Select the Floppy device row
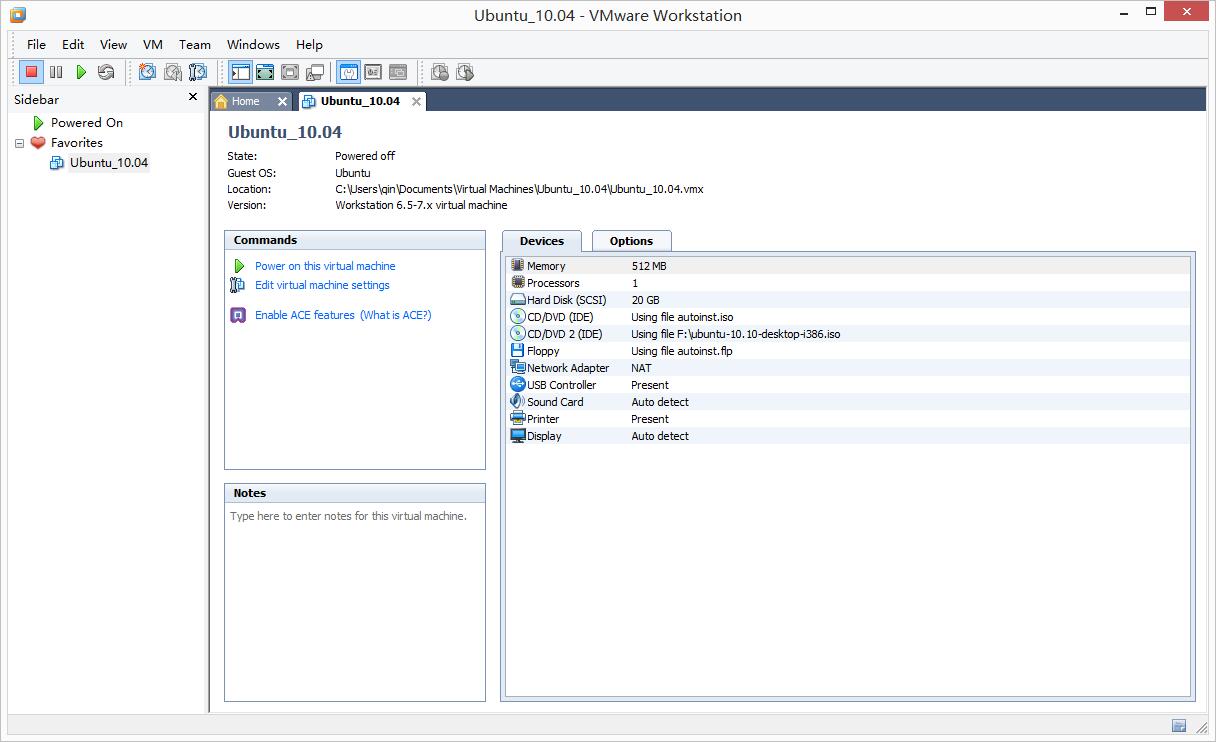 point(849,351)
